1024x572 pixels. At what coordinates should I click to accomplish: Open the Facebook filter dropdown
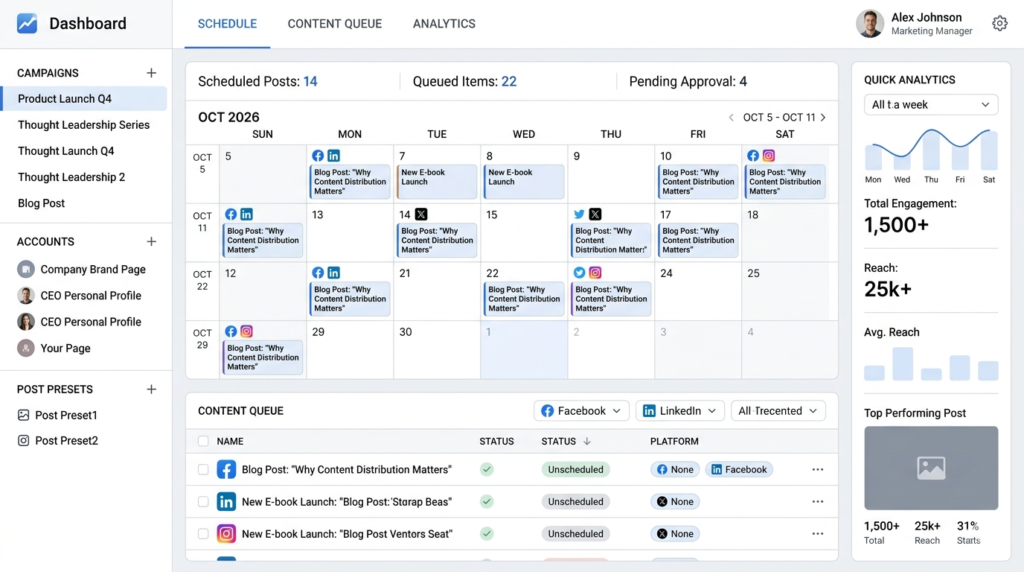click(581, 411)
